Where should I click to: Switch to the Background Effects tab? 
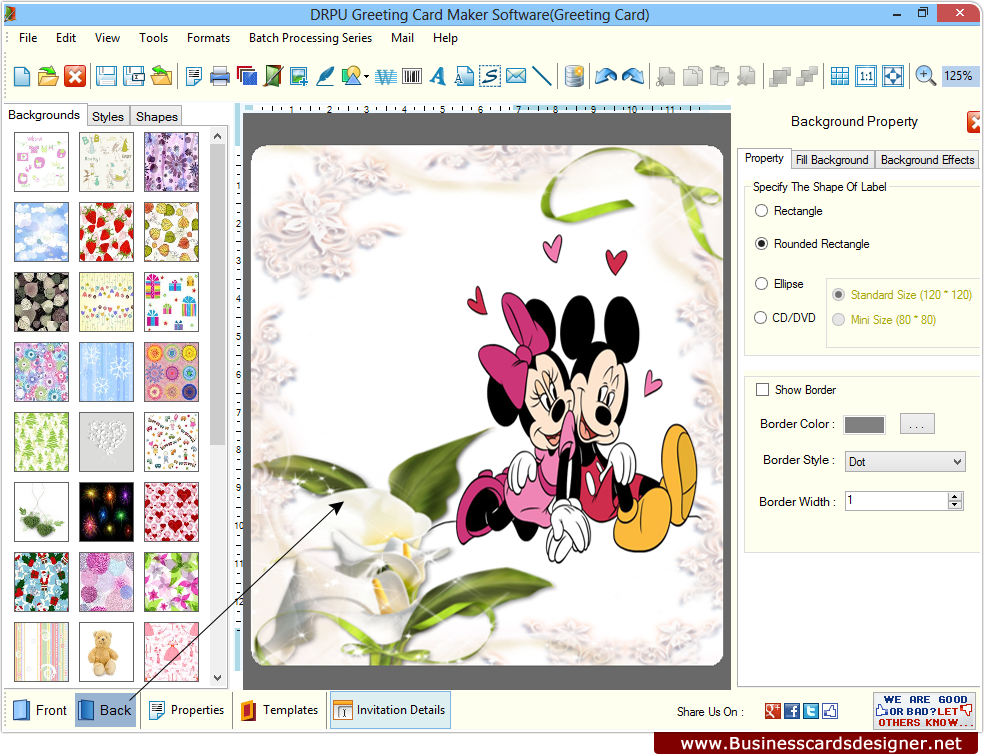point(928,159)
